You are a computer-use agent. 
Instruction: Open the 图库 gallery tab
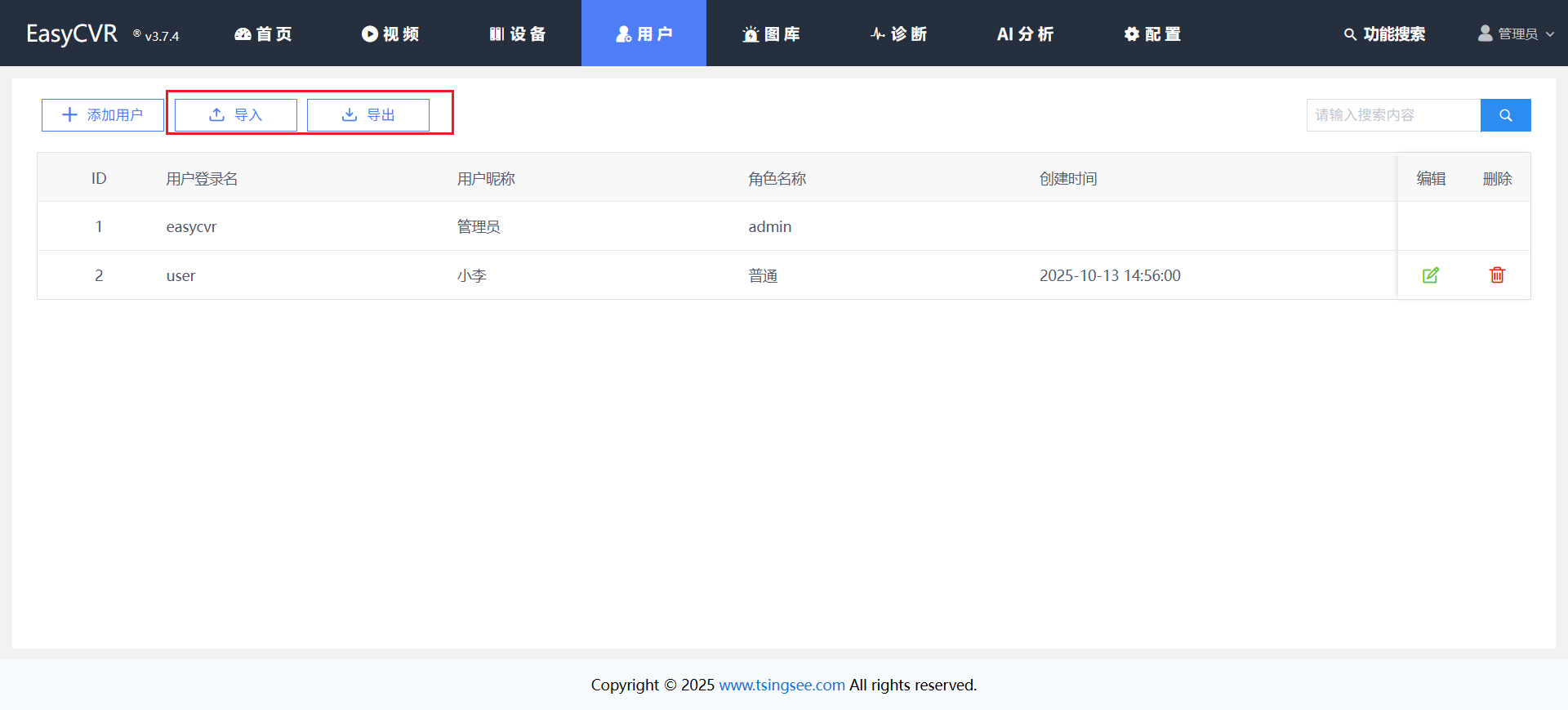pyautogui.click(x=771, y=33)
